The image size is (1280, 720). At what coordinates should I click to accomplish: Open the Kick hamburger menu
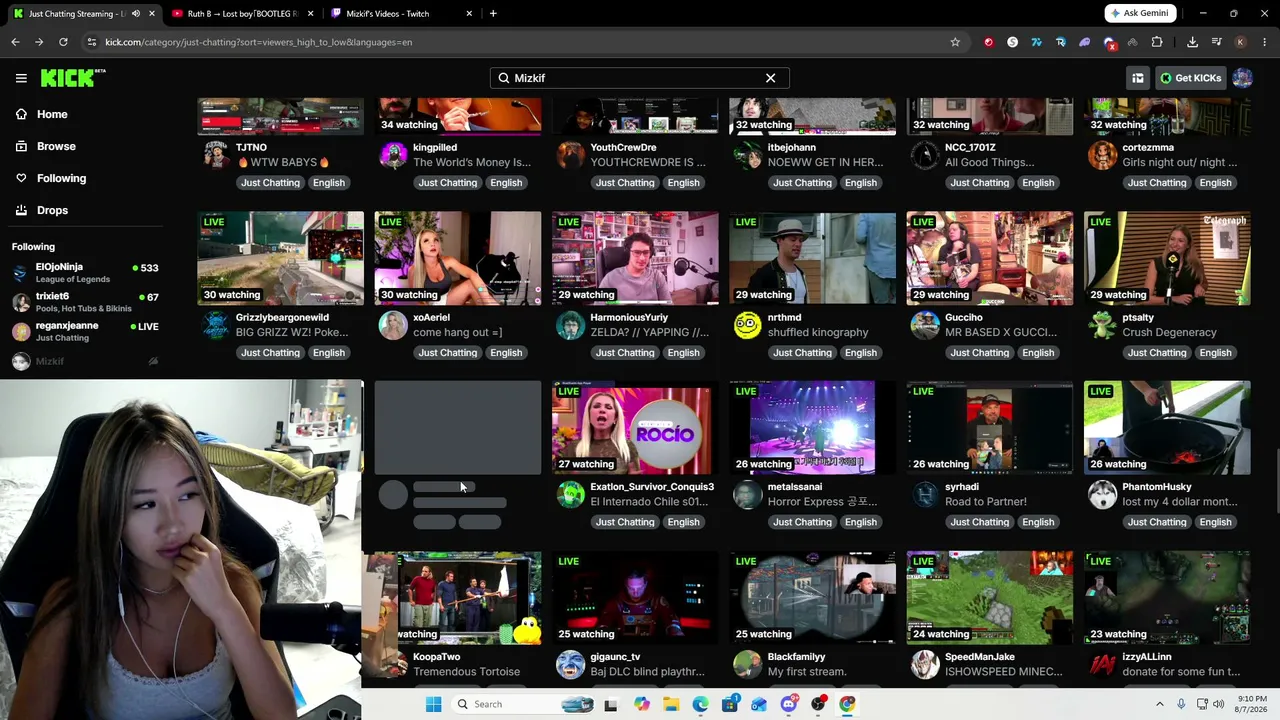click(x=21, y=78)
